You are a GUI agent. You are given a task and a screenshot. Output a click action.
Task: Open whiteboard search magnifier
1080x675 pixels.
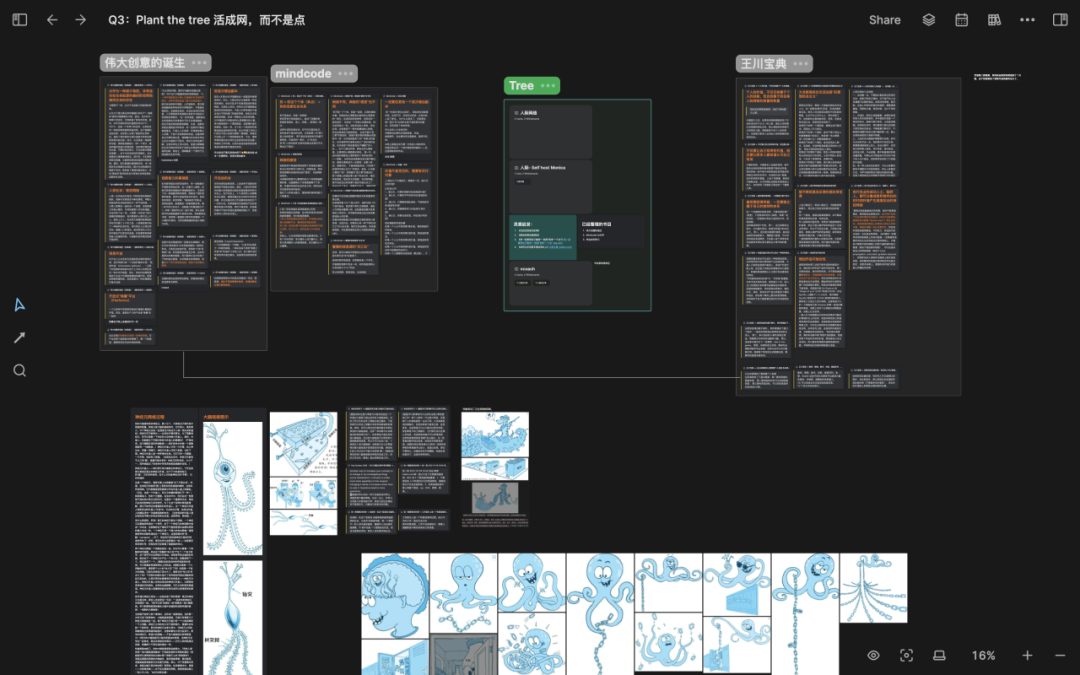tap(19, 371)
